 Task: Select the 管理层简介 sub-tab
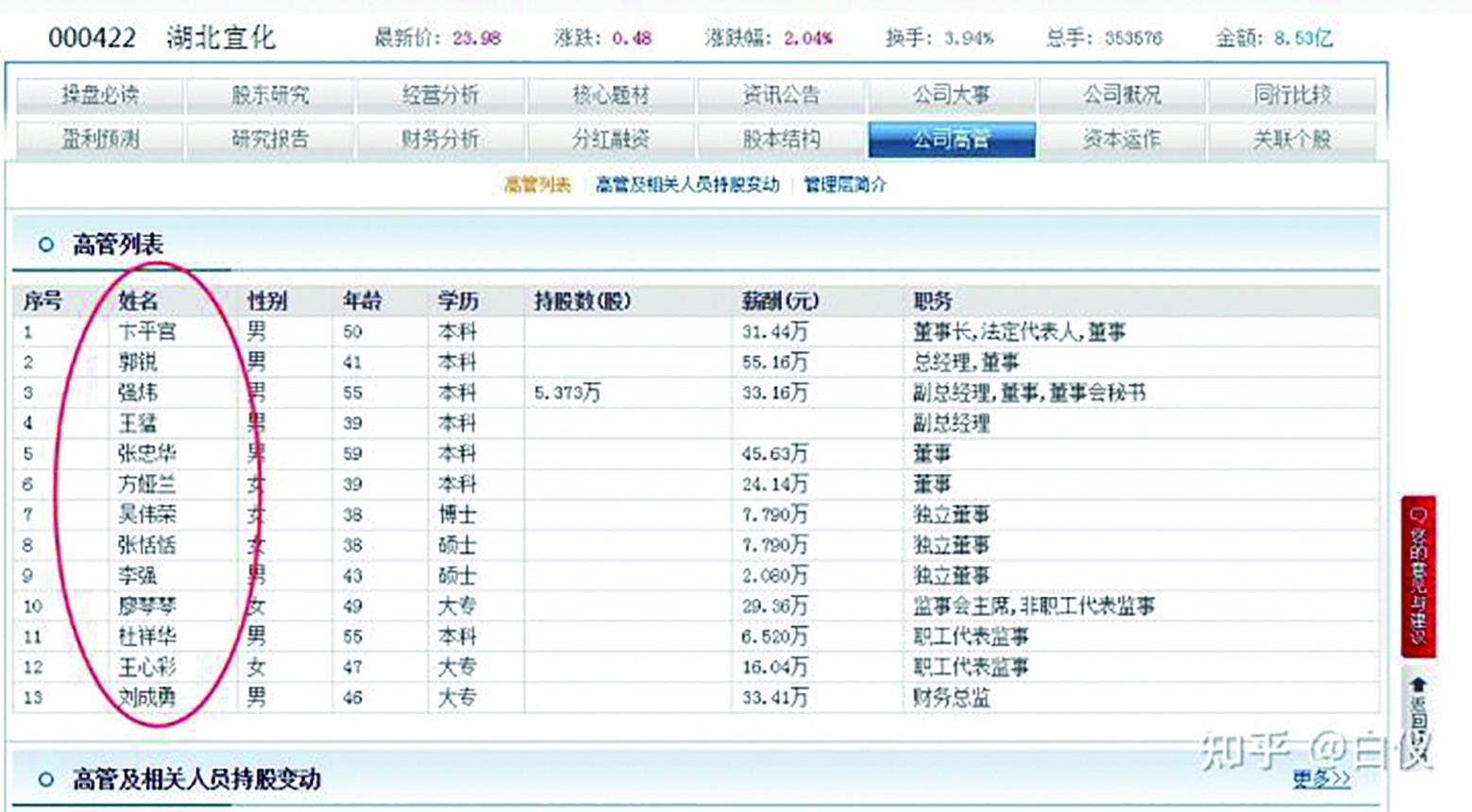847,185
